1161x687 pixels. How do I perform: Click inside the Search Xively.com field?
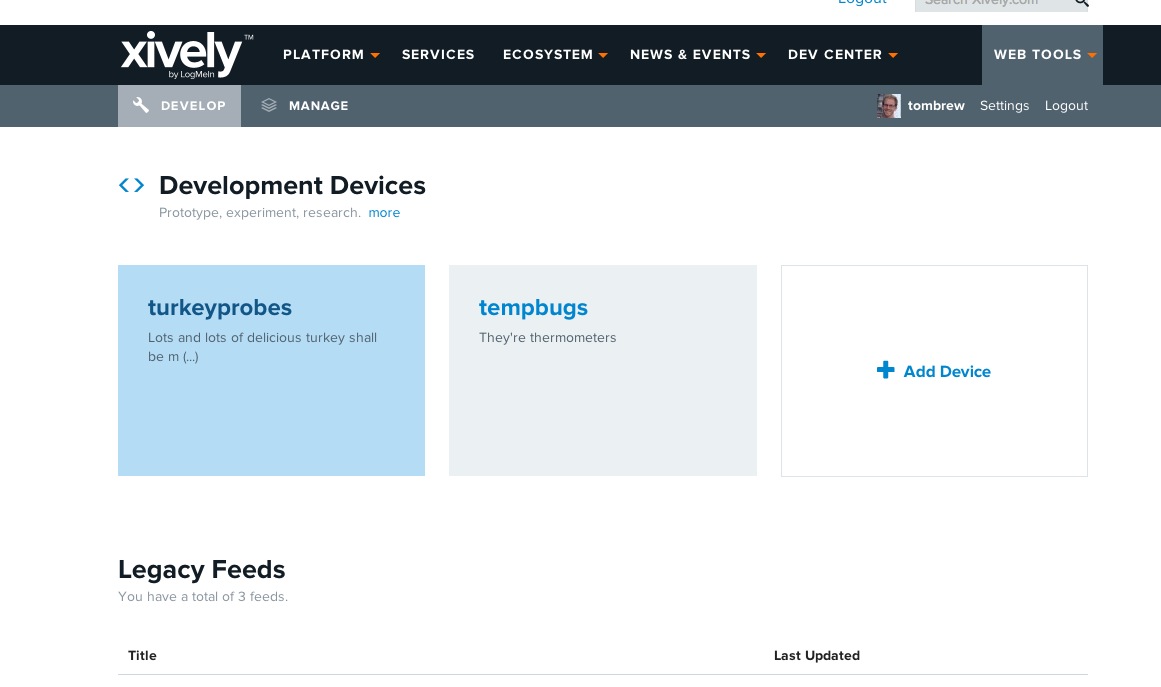[x=990, y=2]
